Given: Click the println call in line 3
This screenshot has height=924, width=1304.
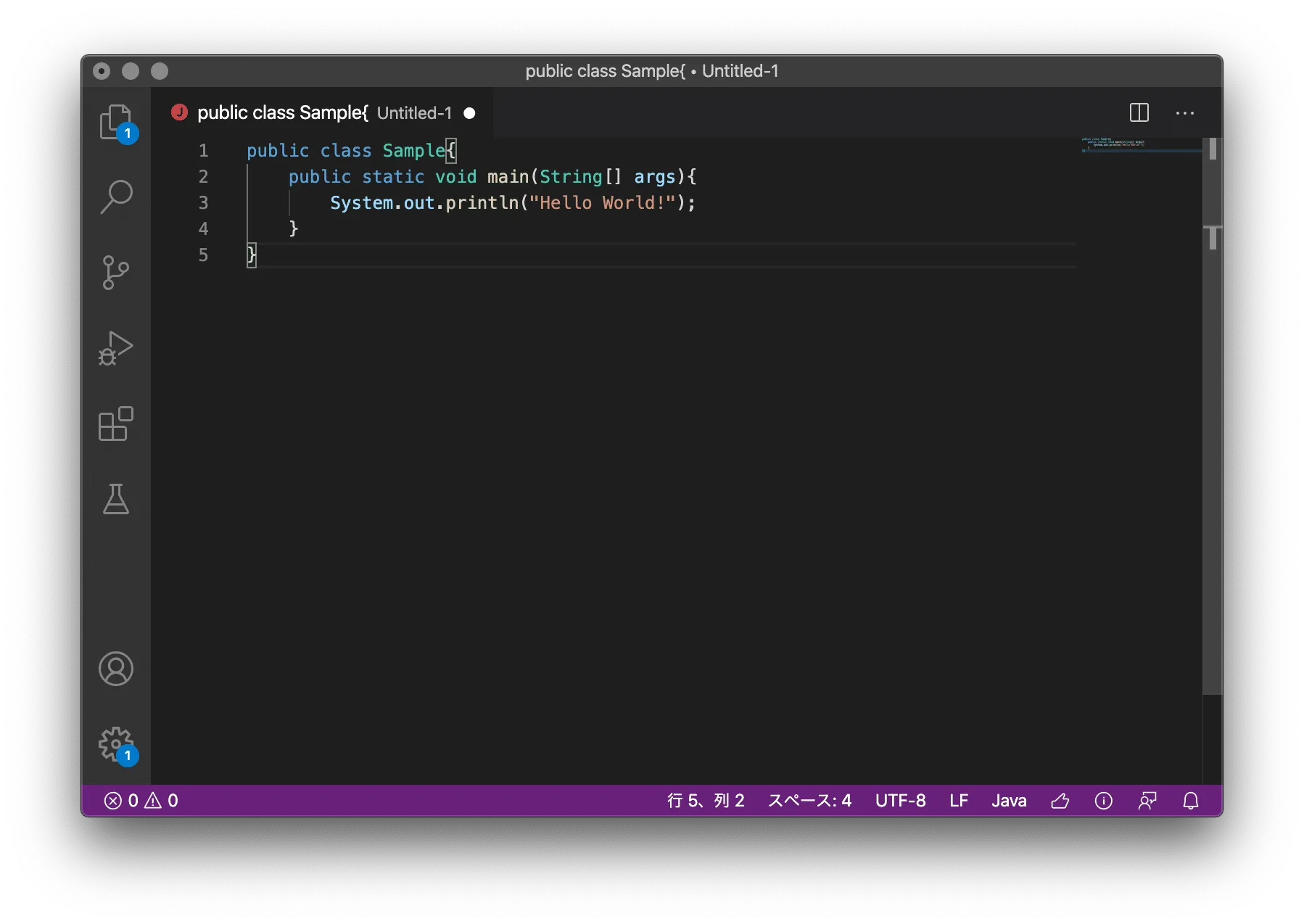Looking at the screenshot, I should click(x=482, y=202).
